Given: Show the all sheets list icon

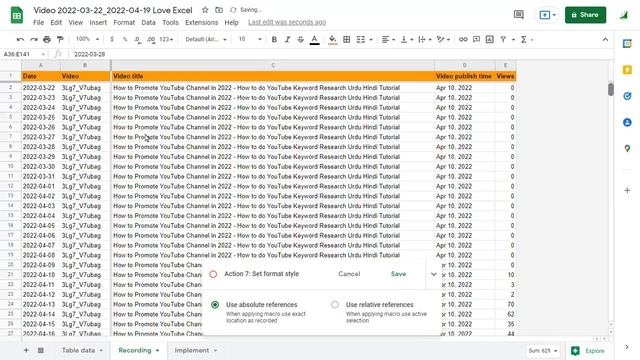Looking at the screenshot, I should coord(41,350).
